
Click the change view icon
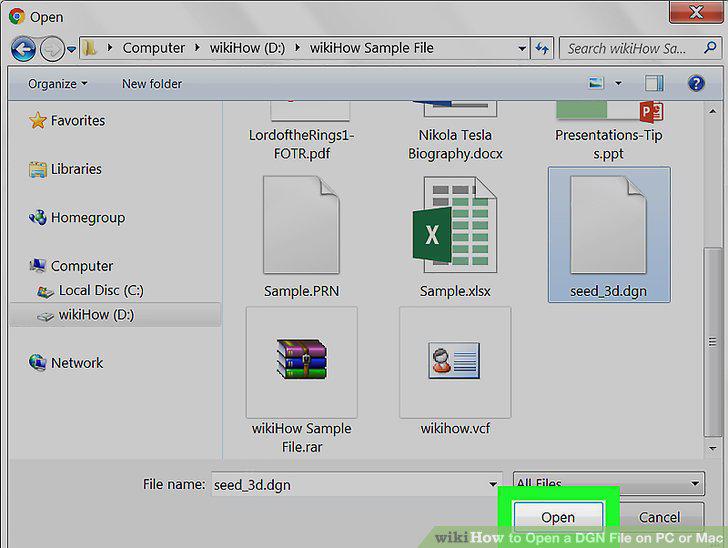pyautogui.click(x=596, y=84)
